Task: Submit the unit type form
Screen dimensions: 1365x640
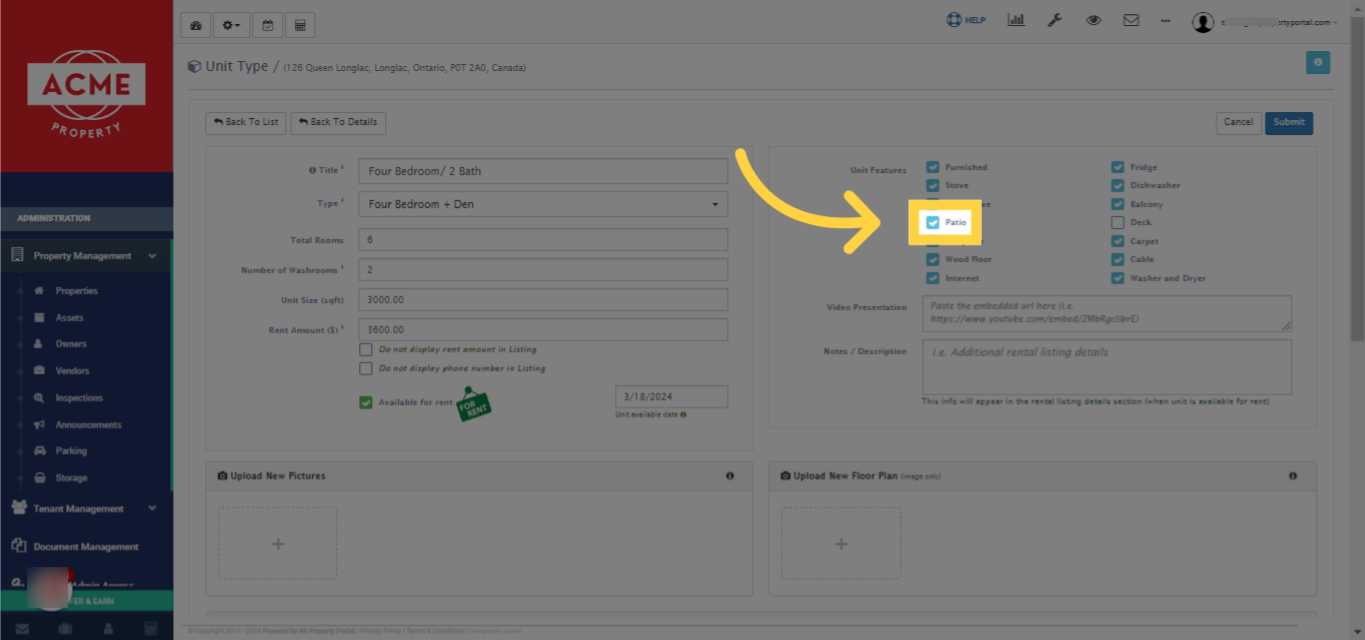Action: (1289, 122)
